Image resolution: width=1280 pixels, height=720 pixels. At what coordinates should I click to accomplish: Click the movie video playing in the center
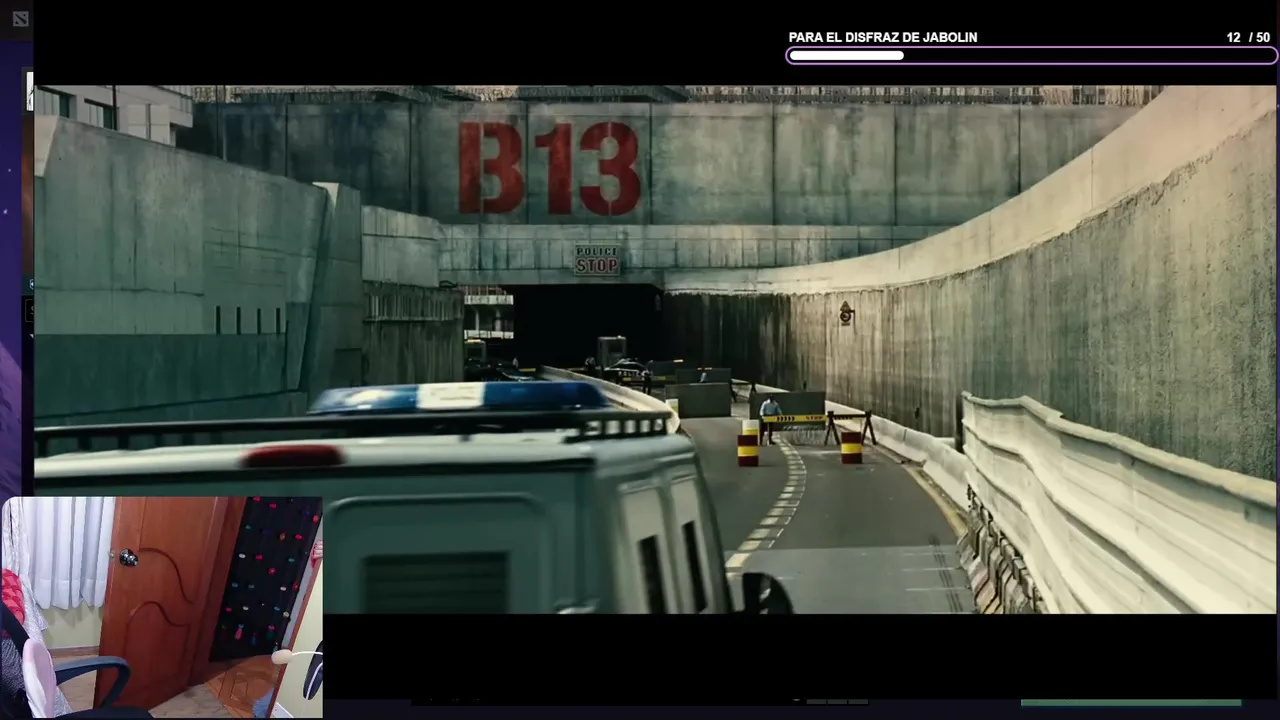coord(655,349)
